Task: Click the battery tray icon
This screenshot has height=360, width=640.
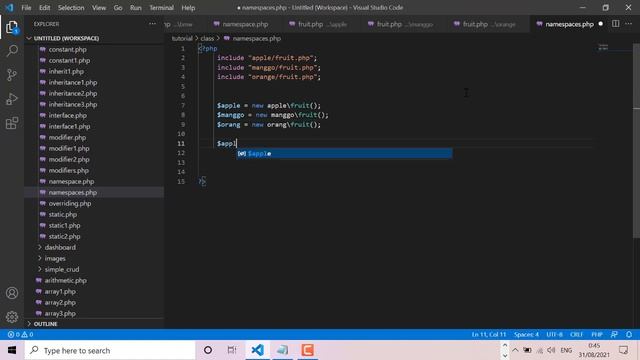Action: tap(527, 350)
